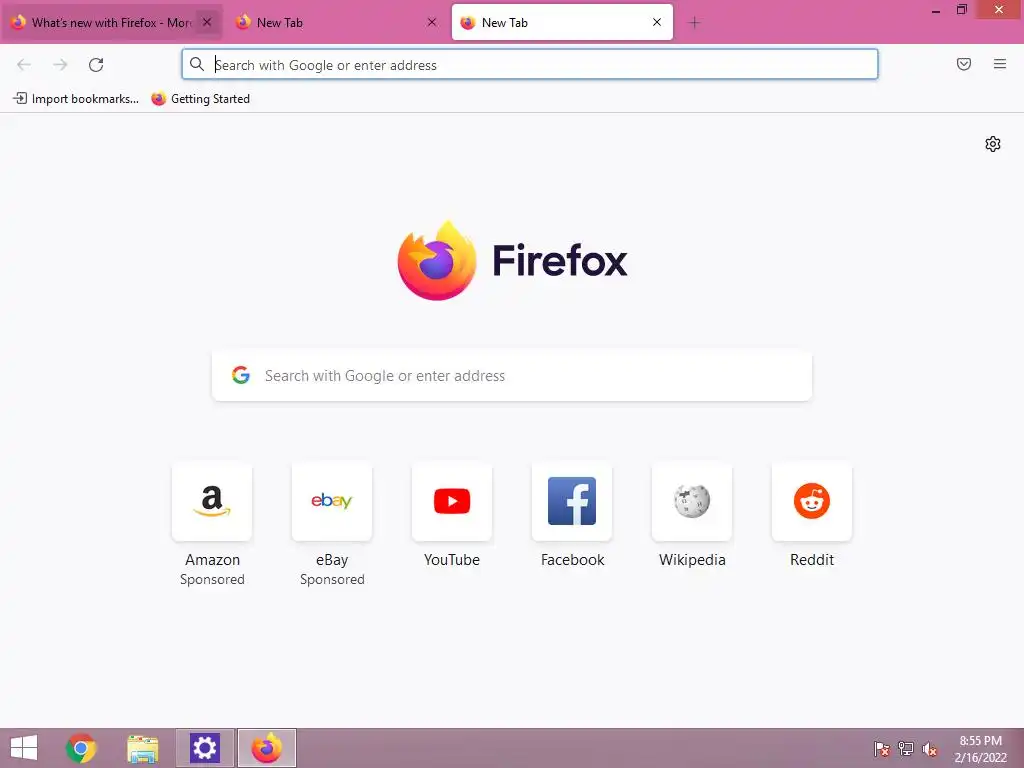Viewport: 1024px width, 768px height.
Task: Open the YouTube shortcut tile
Action: [452, 501]
